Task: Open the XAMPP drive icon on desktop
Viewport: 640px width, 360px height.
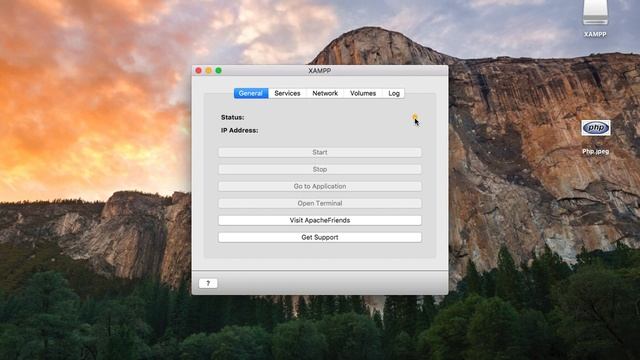Action: (595, 13)
